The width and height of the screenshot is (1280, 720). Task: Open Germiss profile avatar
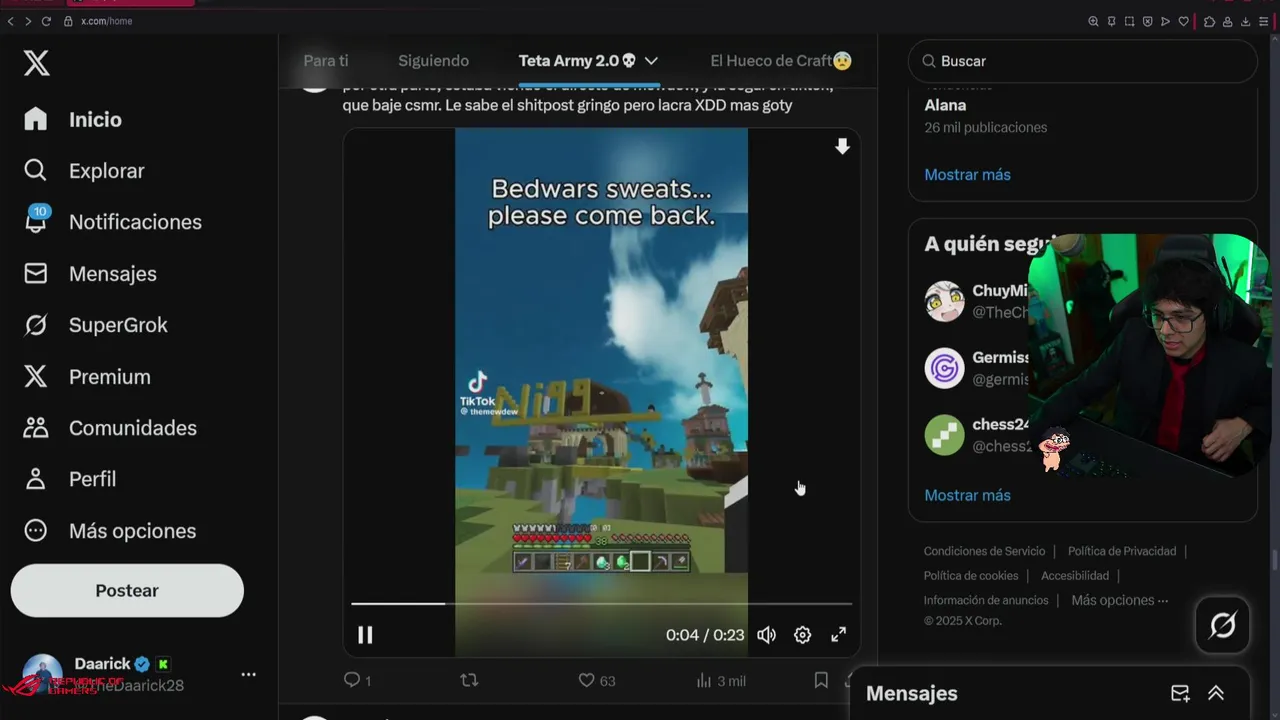[x=944, y=369]
